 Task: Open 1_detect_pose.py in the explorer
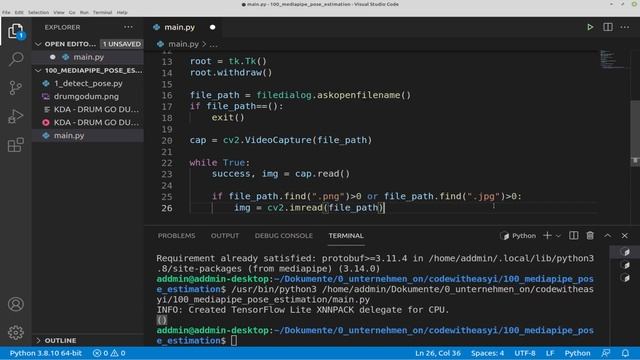[88, 83]
